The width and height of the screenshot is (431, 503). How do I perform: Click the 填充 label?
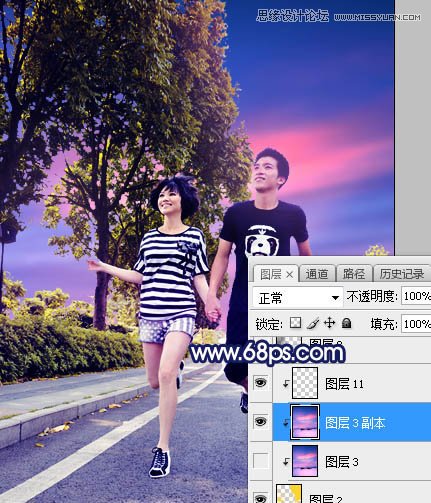pos(384,324)
